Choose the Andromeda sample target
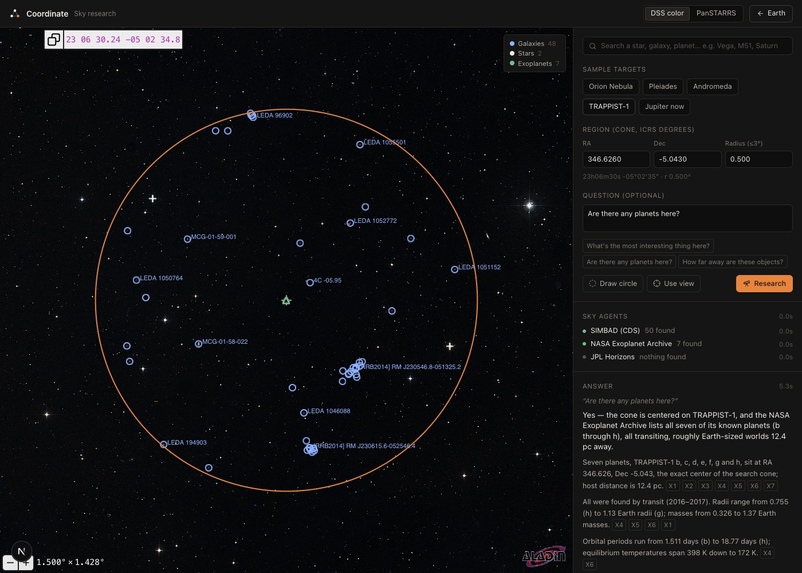Image resolution: width=802 pixels, height=573 pixels. click(x=712, y=86)
